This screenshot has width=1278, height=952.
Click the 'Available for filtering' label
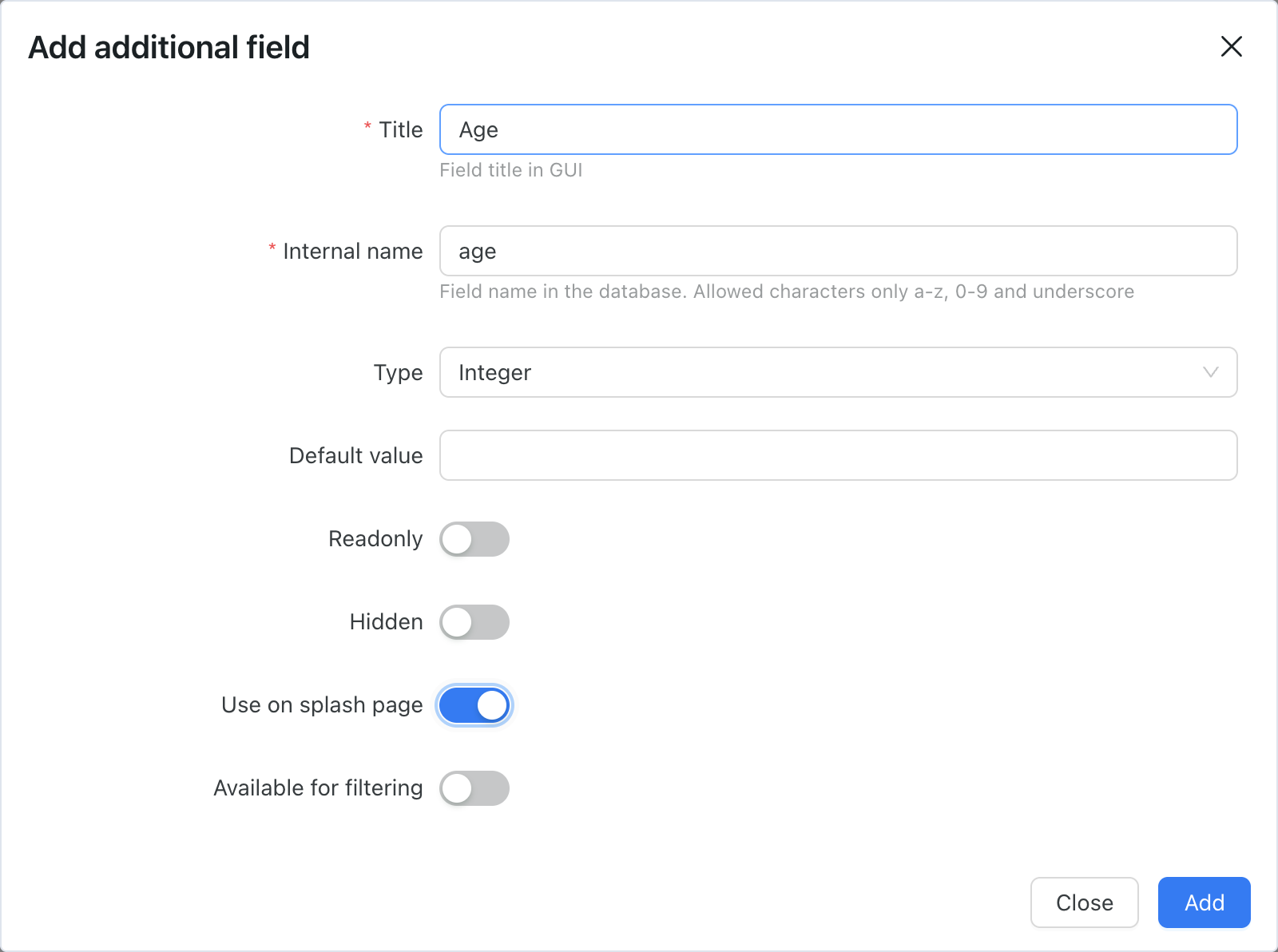coord(318,788)
